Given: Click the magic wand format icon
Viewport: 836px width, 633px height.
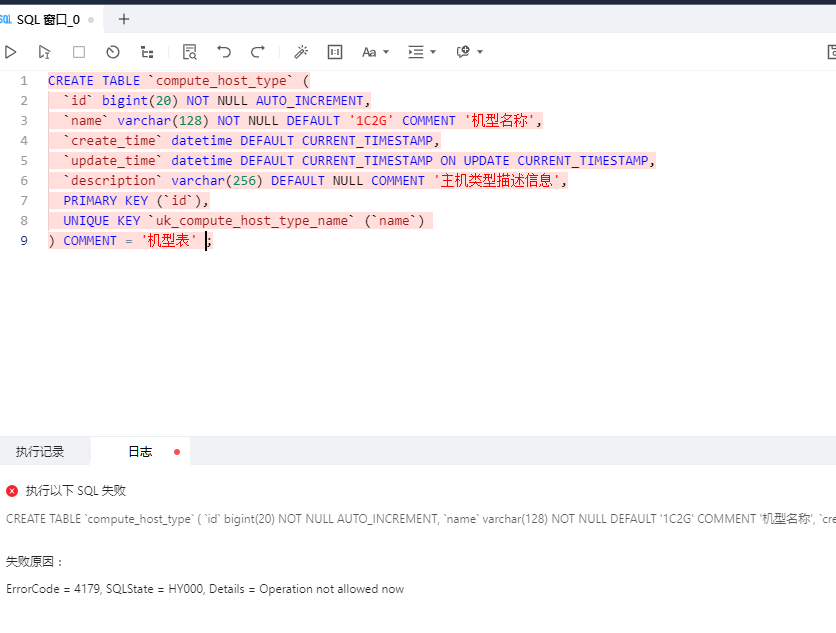Looking at the screenshot, I should pos(301,52).
